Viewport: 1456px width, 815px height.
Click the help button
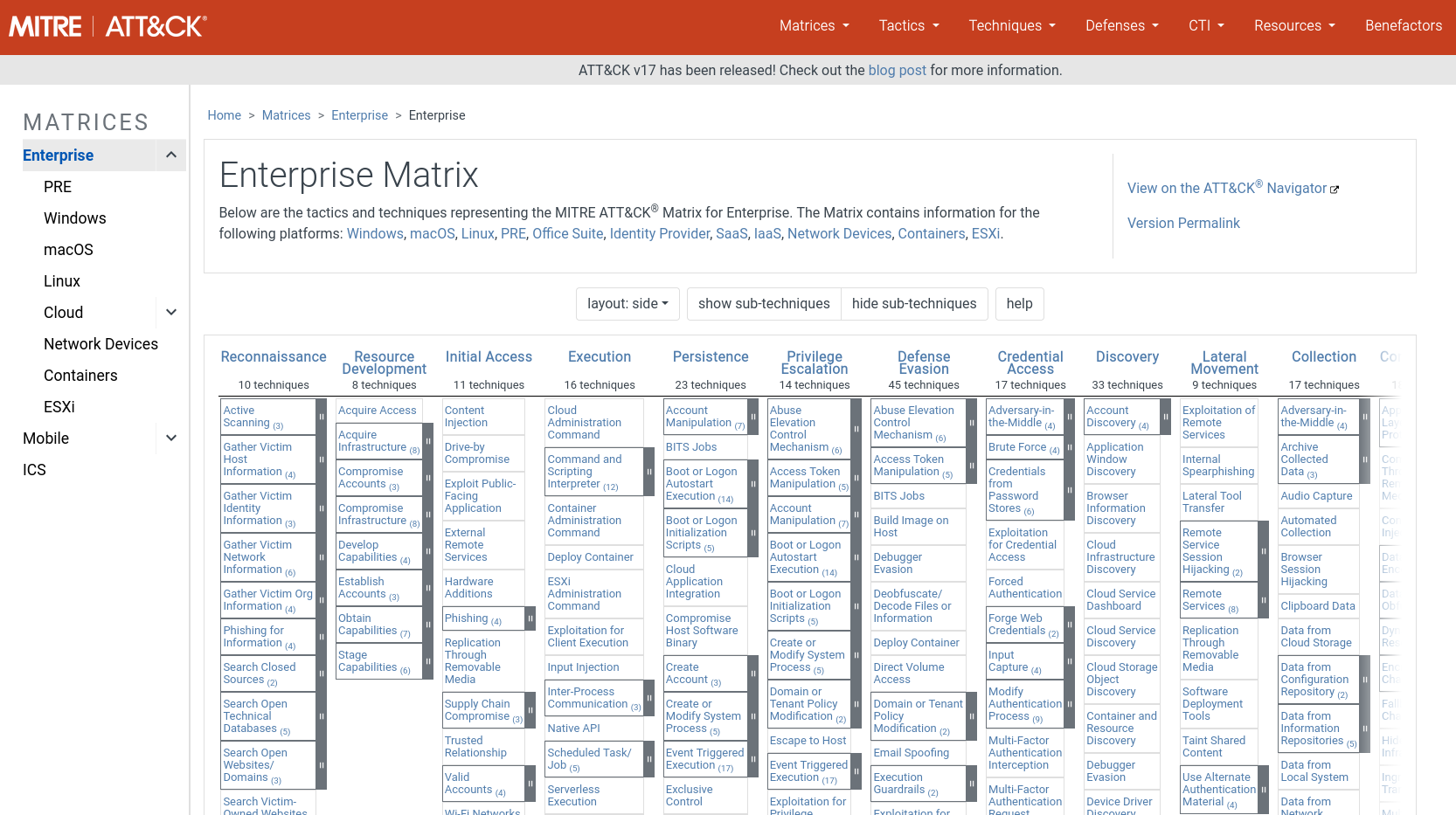point(1019,304)
